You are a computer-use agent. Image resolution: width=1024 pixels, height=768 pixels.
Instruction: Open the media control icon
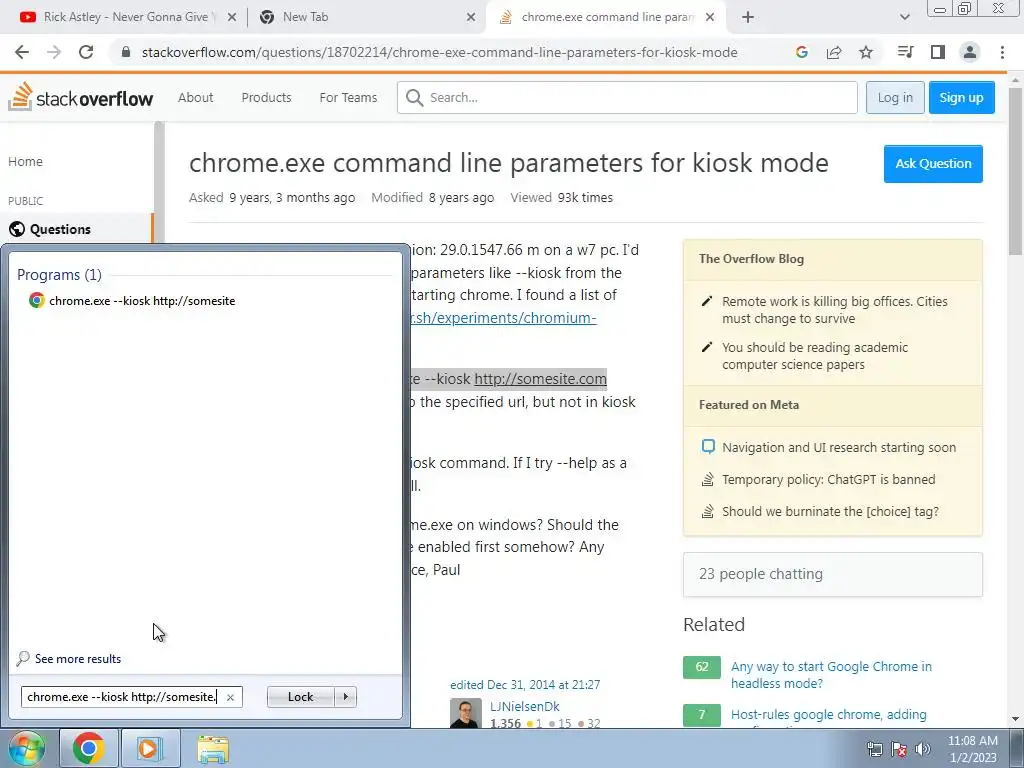click(905, 52)
